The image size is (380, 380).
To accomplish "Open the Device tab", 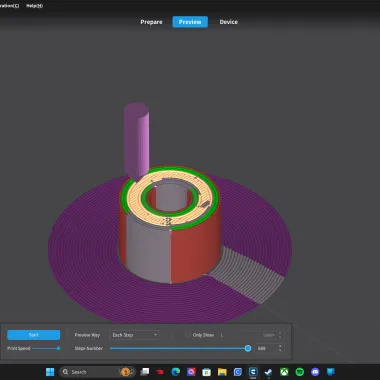I will click(229, 22).
